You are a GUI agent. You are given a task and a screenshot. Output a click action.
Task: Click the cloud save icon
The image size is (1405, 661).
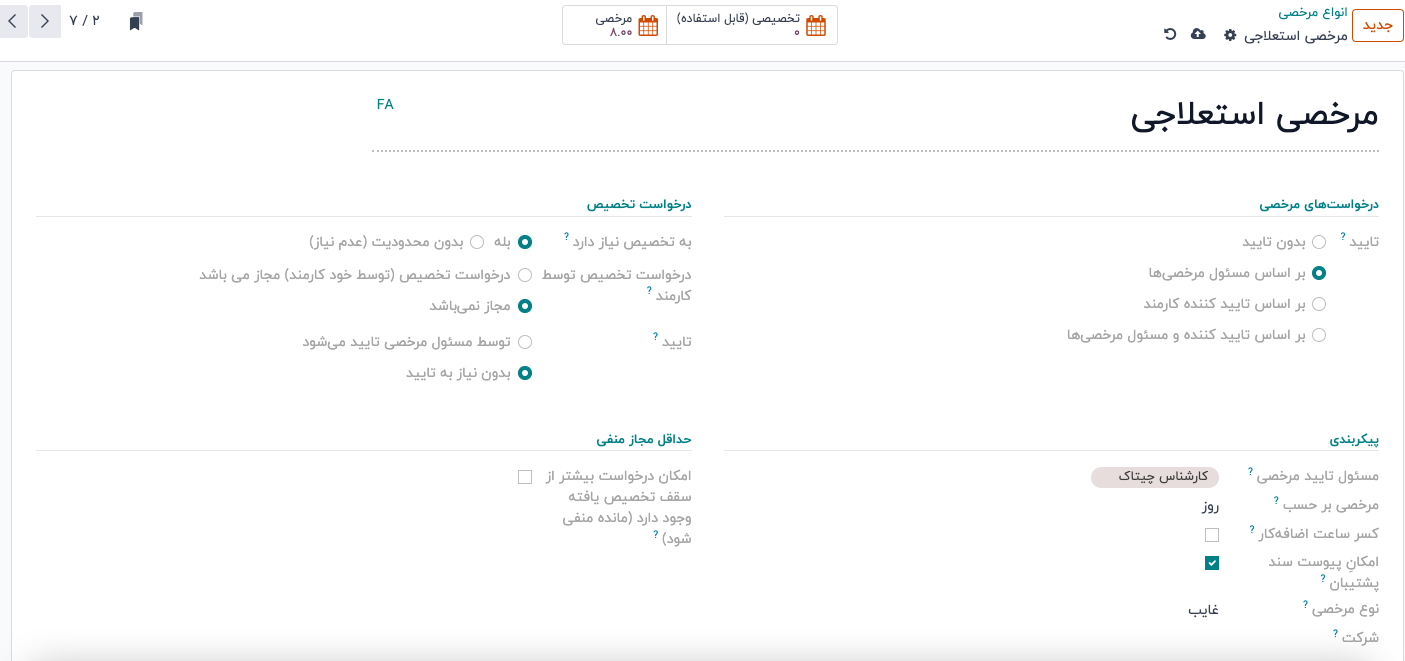pyautogui.click(x=1198, y=35)
